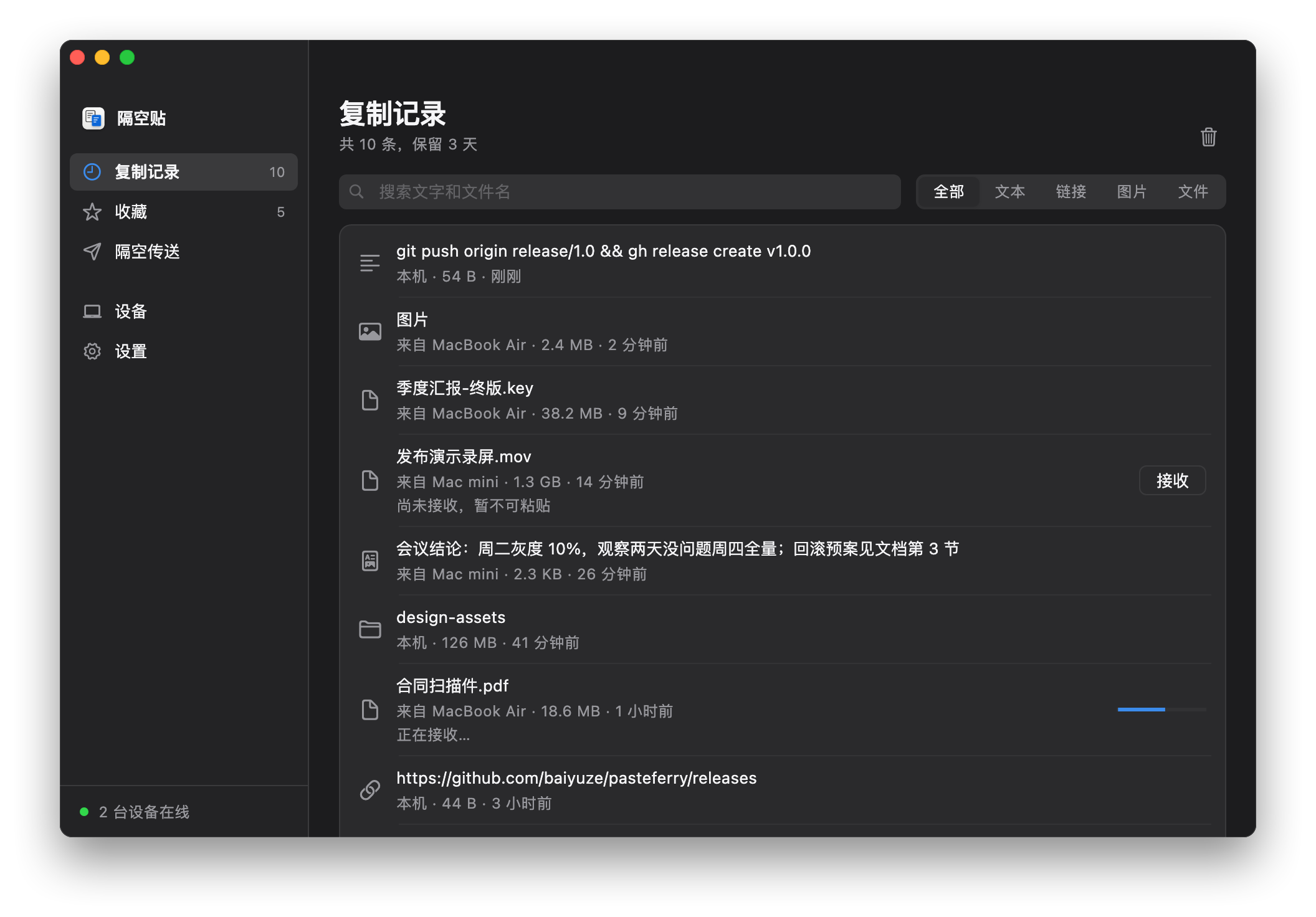The height and width of the screenshot is (917, 1316).
Task: Select the 合同扫描件.pdf file name
Action: coord(452,686)
